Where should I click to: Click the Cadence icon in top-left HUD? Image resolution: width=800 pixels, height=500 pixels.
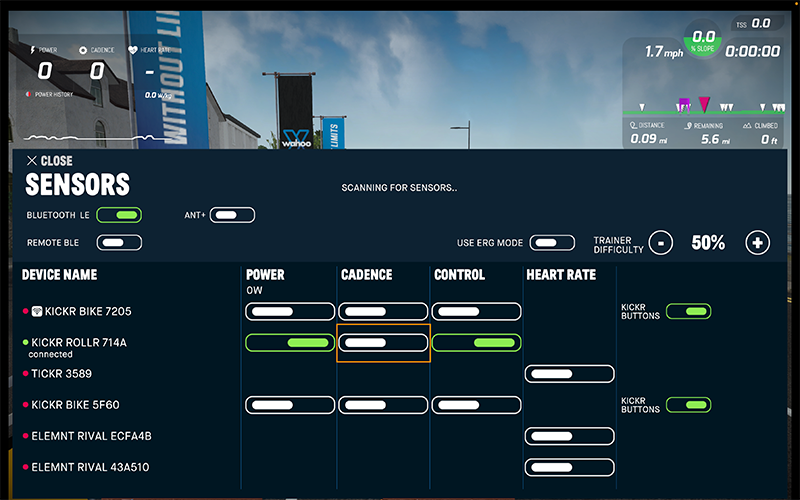pyautogui.click(x=83, y=50)
